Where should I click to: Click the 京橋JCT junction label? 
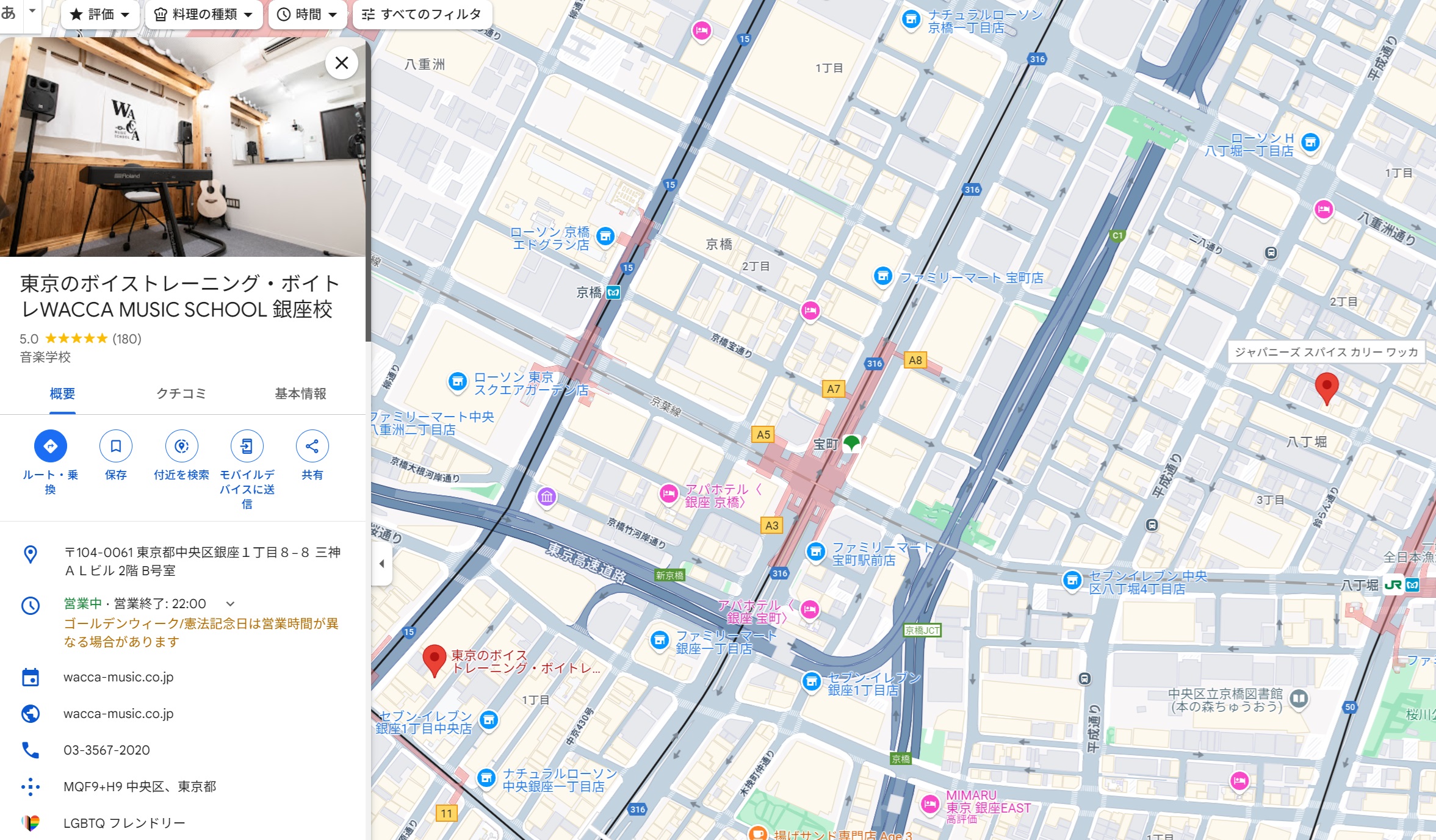tap(922, 630)
